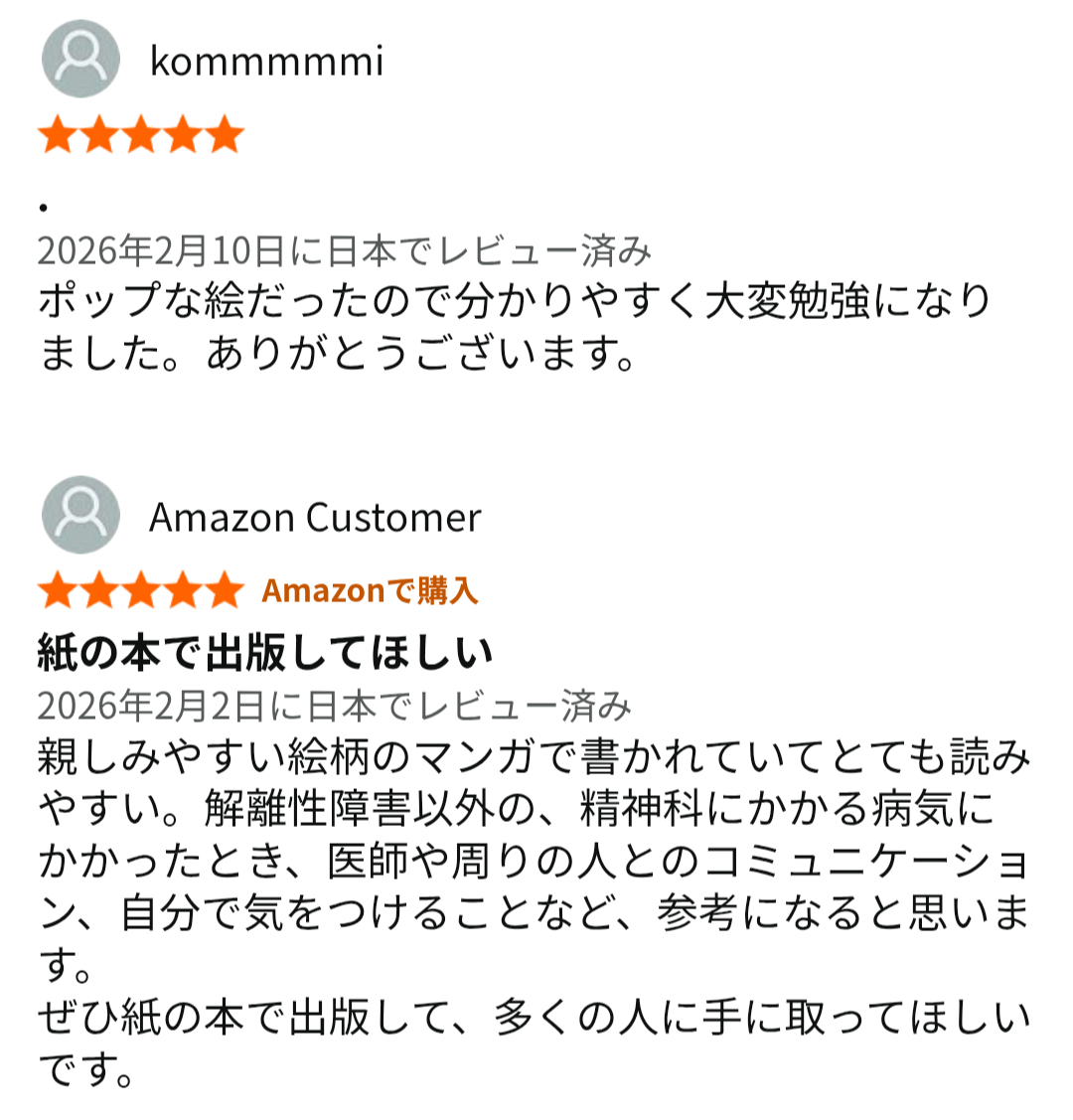Open the Amazon Customer reviewer name
Viewport: 1073px width, 1120px height.
315,518
